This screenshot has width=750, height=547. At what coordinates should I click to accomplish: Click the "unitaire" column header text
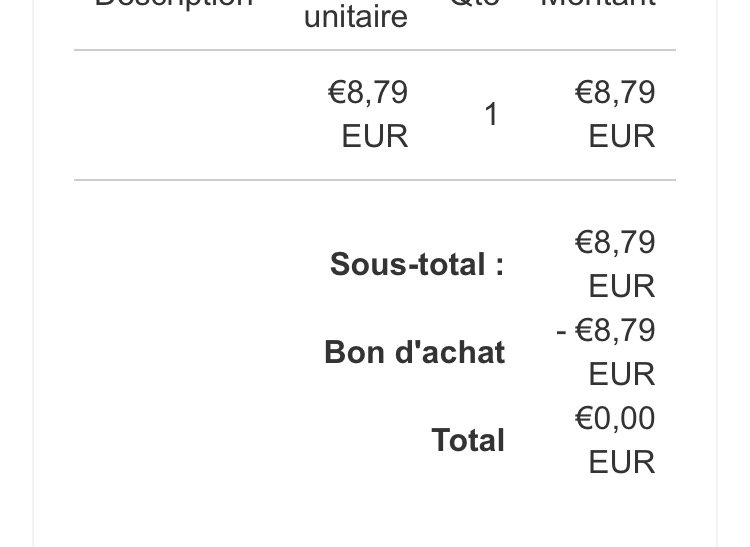(356, 17)
